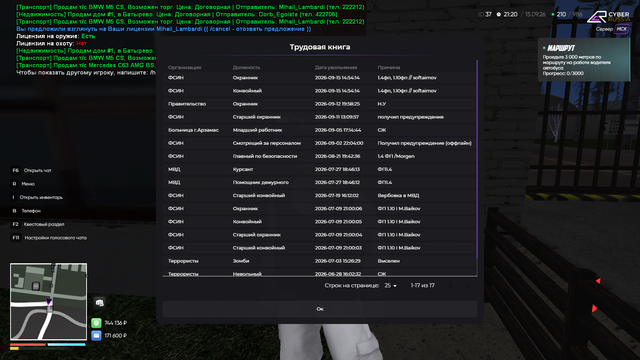Viewport: 640px width, 360px height.
Task: Click the date 2026-07-19 16:12:02
Action: [337, 196]
